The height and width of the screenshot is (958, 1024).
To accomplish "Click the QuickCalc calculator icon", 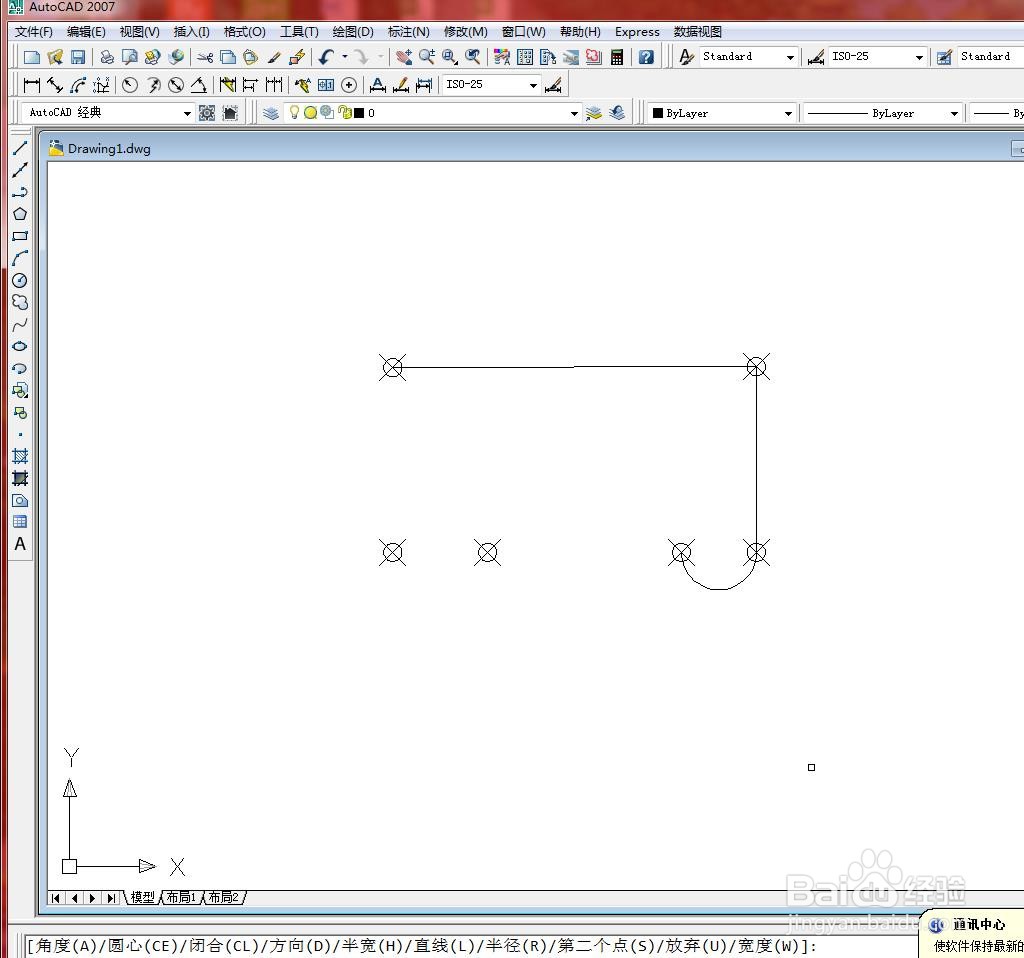I will pyautogui.click(x=617, y=57).
